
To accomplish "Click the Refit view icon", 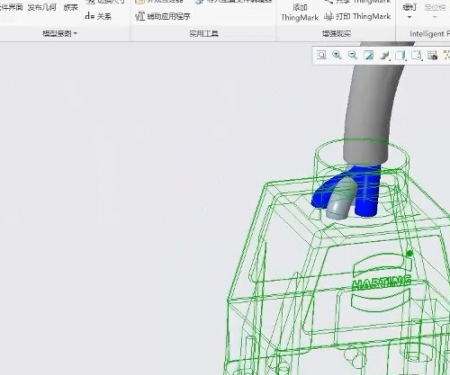I will pyautogui.click(x=321, y=55).
